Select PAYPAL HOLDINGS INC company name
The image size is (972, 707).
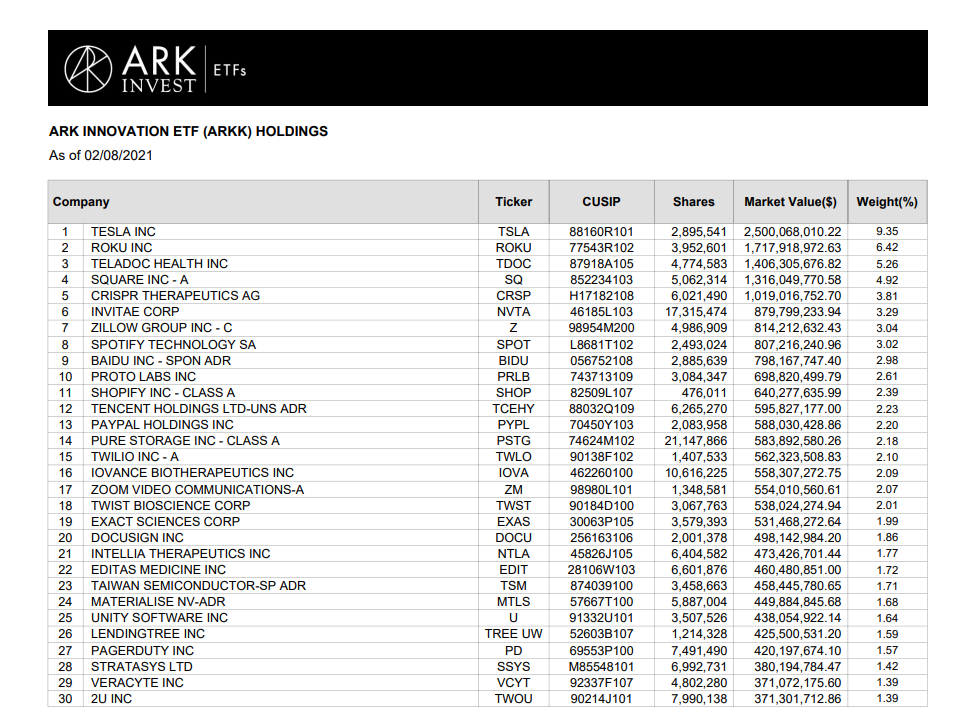click(162, 425)
